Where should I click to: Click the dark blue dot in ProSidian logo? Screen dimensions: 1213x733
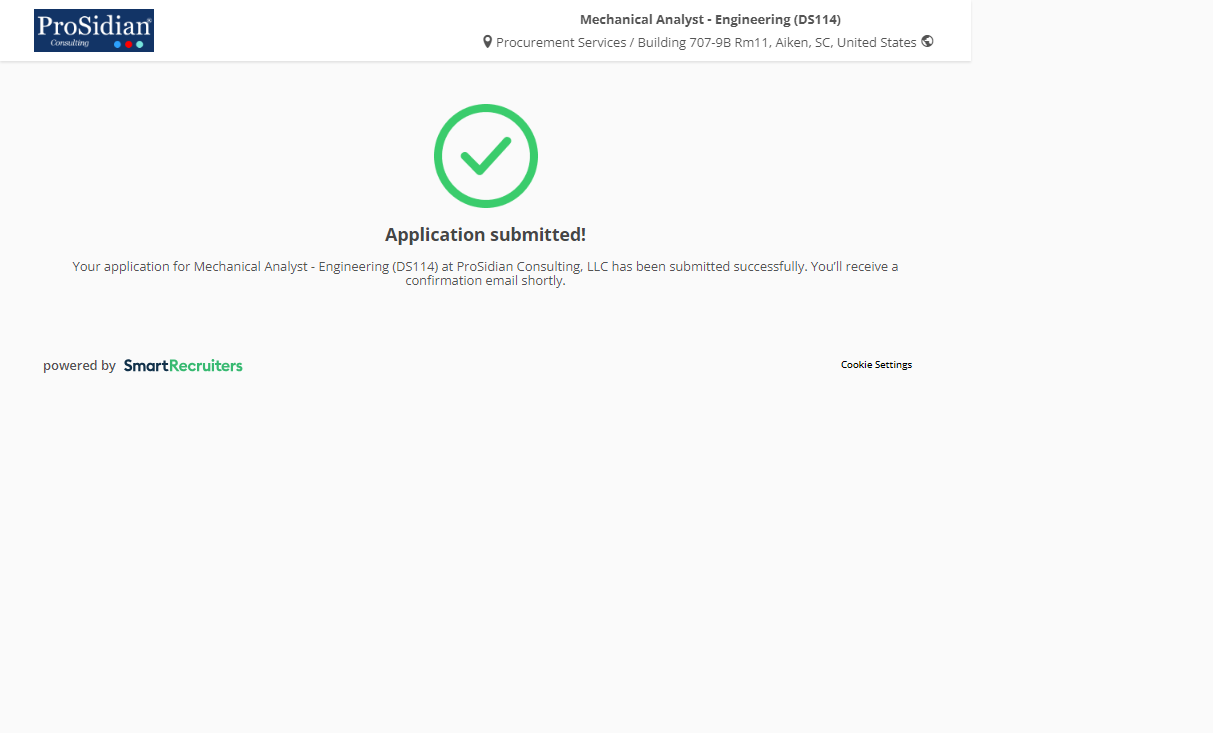point(118,44)
